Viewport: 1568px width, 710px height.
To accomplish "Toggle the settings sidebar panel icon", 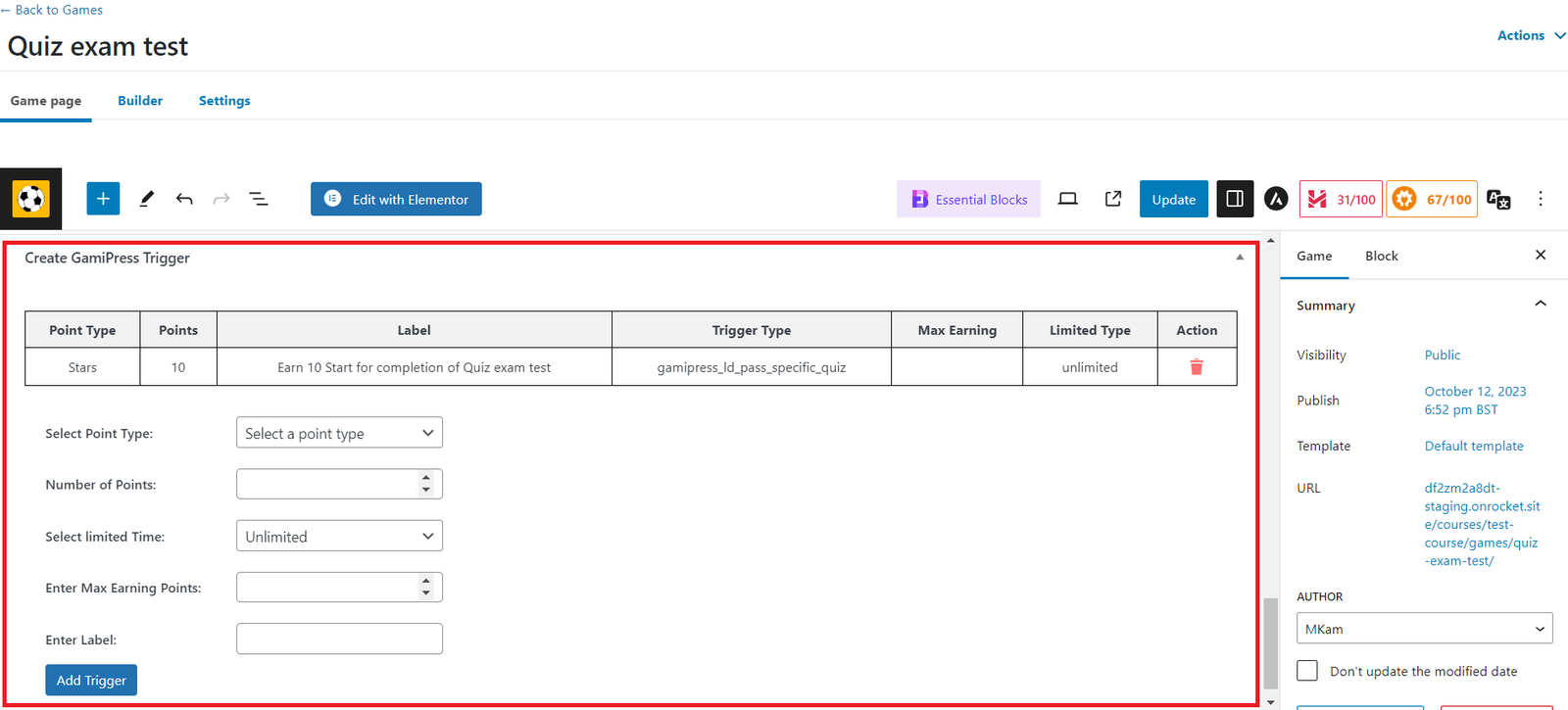I will [x=1235, y=199].
